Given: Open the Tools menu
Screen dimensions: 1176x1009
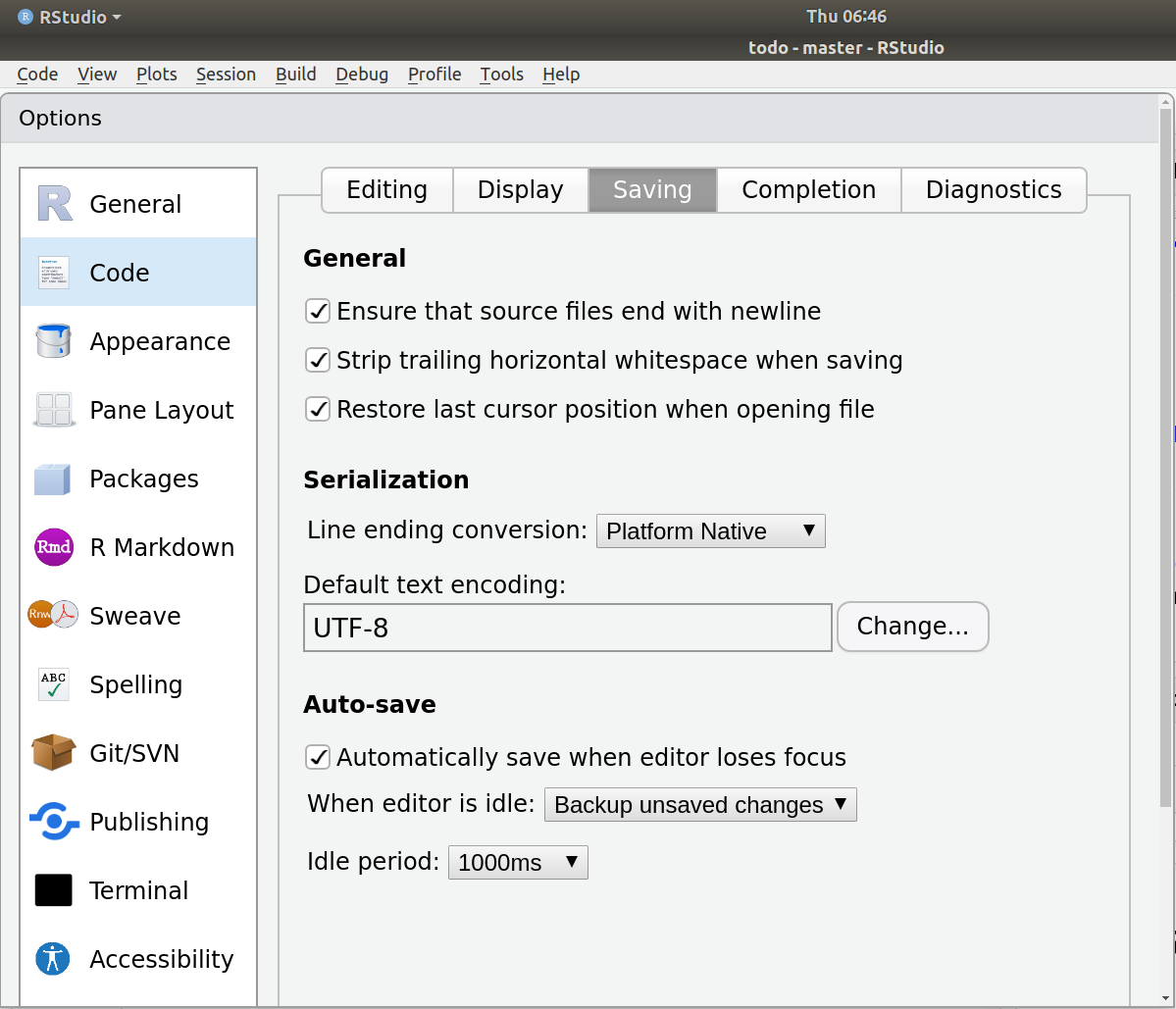Looking at the screenshot, I should [502, 75].
